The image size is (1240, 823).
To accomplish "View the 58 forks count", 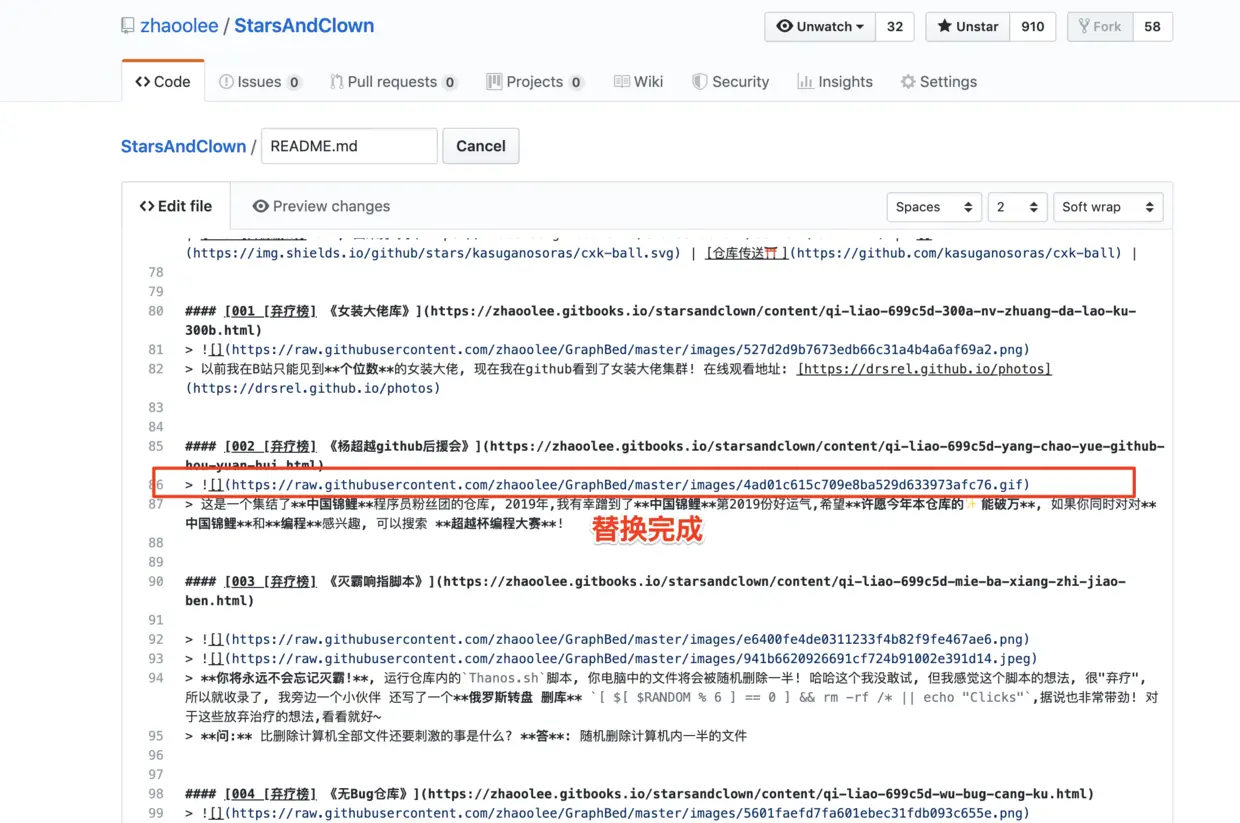I will 1152,27.
